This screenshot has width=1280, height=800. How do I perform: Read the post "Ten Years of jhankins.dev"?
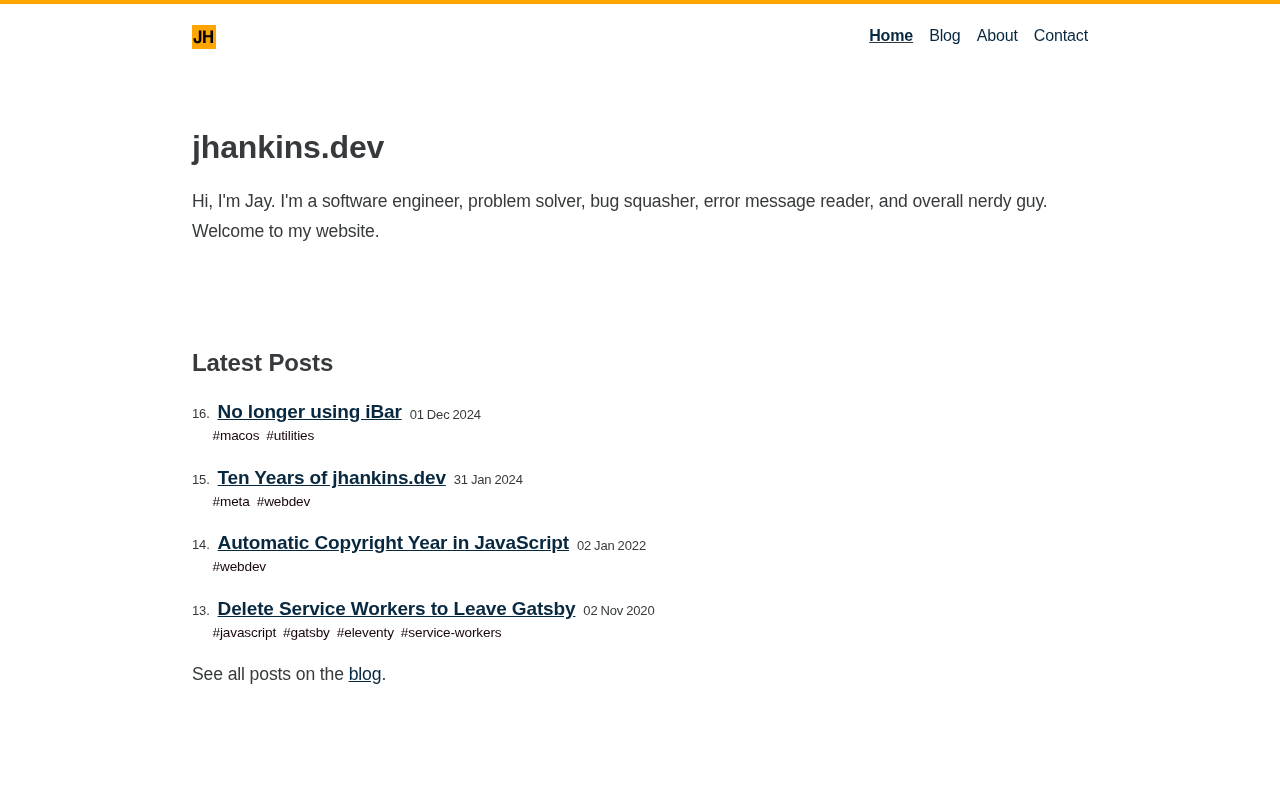331,478
